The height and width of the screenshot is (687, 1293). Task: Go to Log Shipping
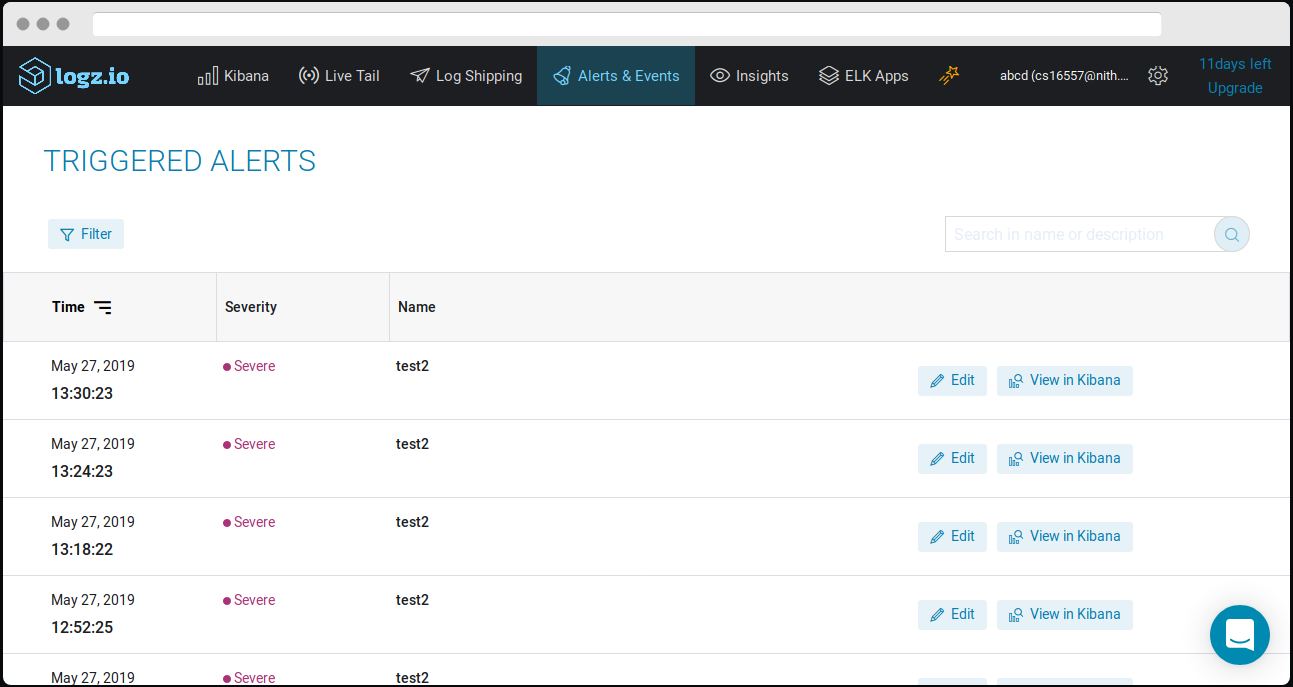point(466,76)
